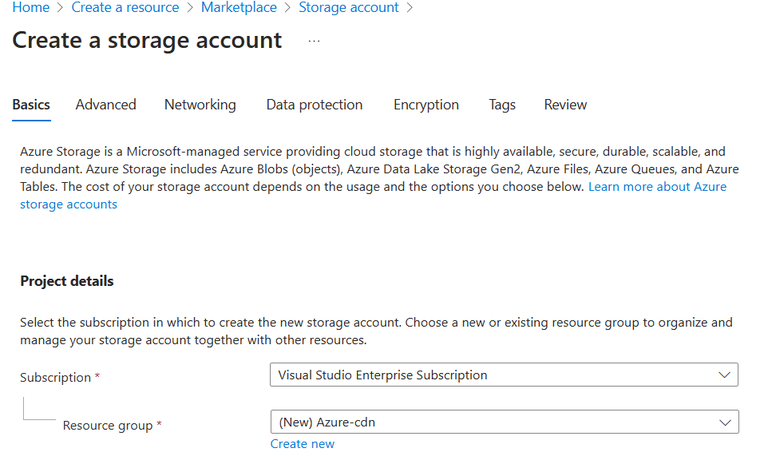Click the Subscription field label
768x468 pixels.
point(56,377)
